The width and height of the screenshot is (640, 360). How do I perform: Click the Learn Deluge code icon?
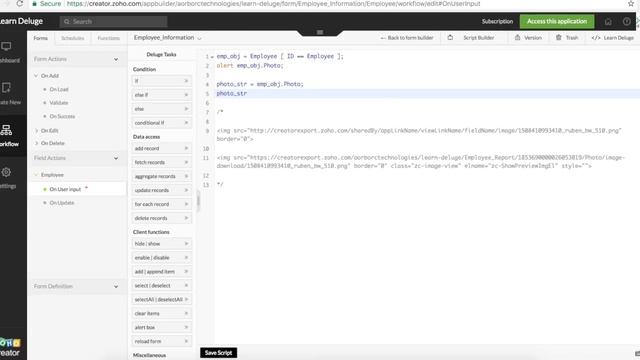tap(596, 38)
